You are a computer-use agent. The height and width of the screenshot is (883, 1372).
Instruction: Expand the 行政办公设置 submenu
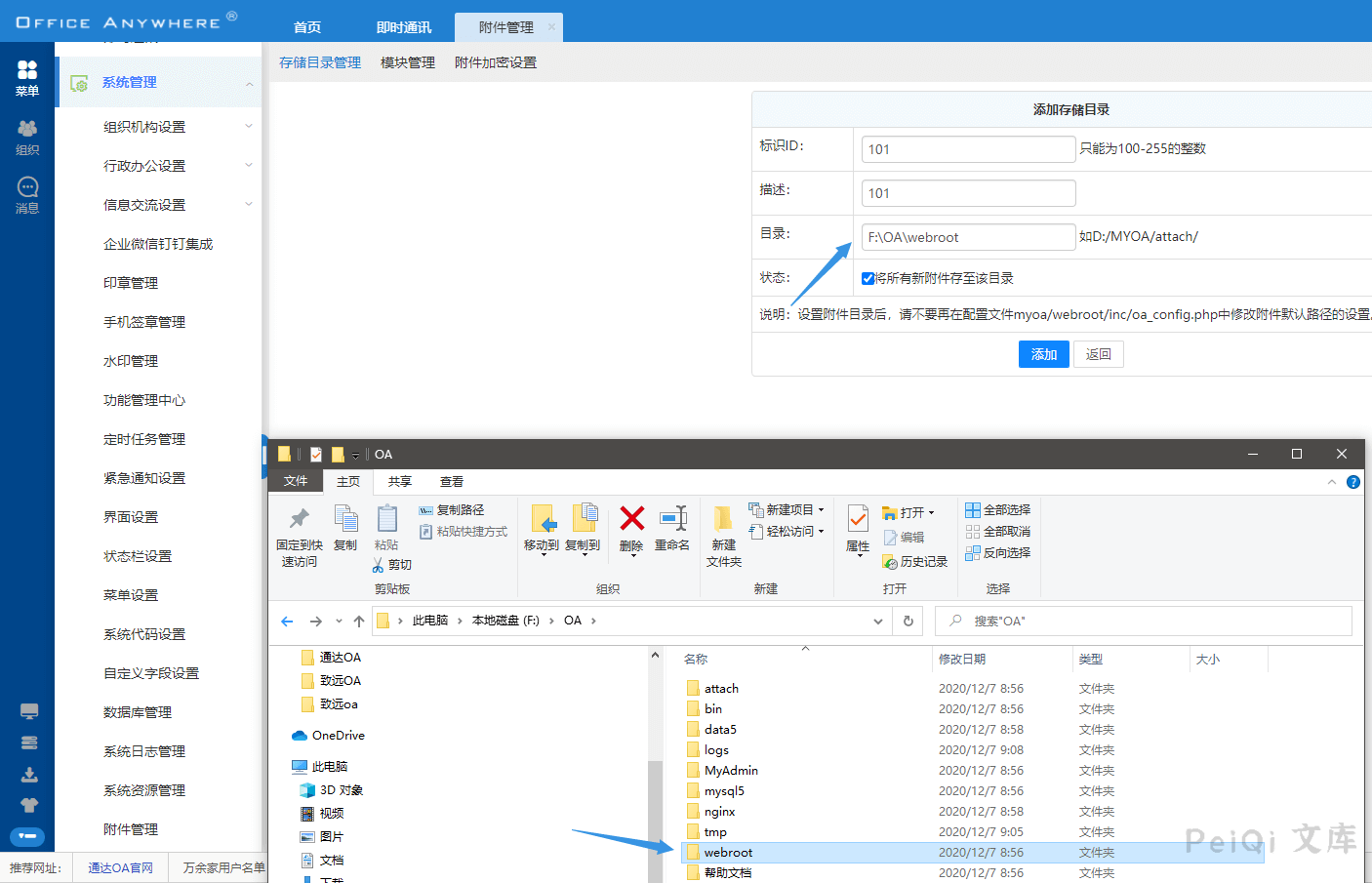(x=249, y=166)
